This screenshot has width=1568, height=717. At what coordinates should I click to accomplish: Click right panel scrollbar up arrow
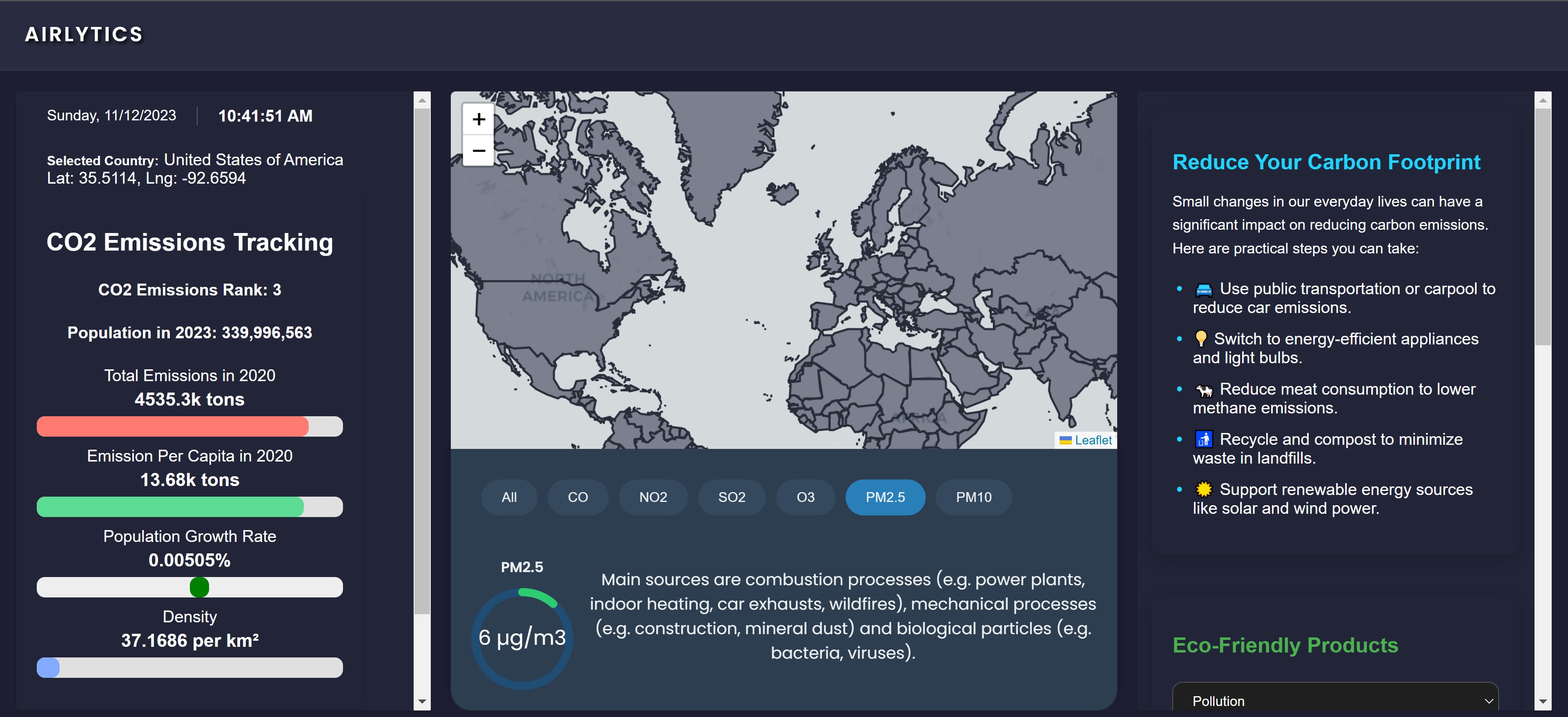(1542, 100)
